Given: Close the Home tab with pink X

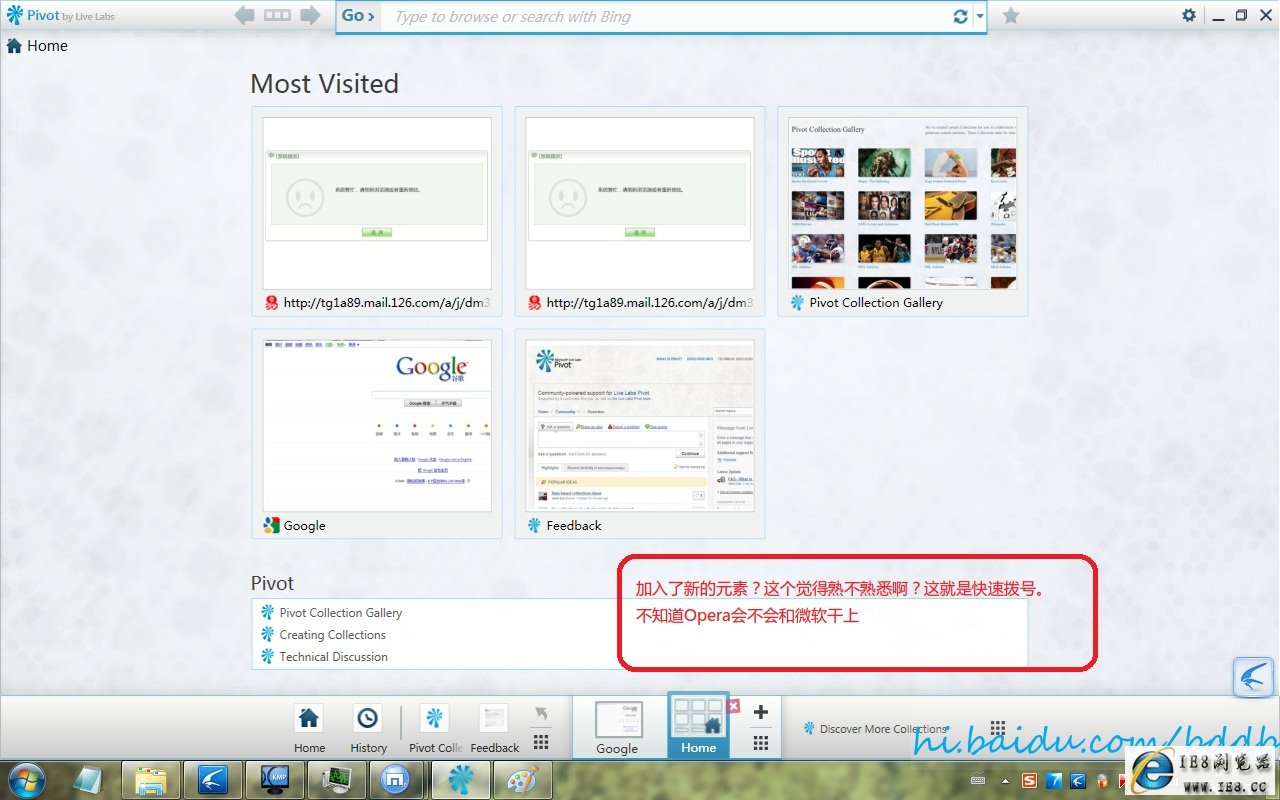Looking at the screenshot, I should [734, 706].
